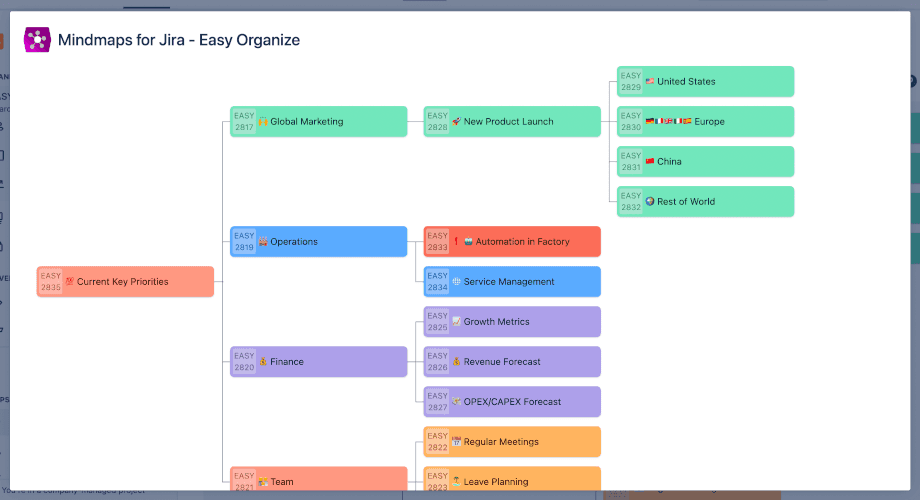Click the red exclamation icon on Automation in Factory
Screen dimensions: 920x500
pos(456,242)
